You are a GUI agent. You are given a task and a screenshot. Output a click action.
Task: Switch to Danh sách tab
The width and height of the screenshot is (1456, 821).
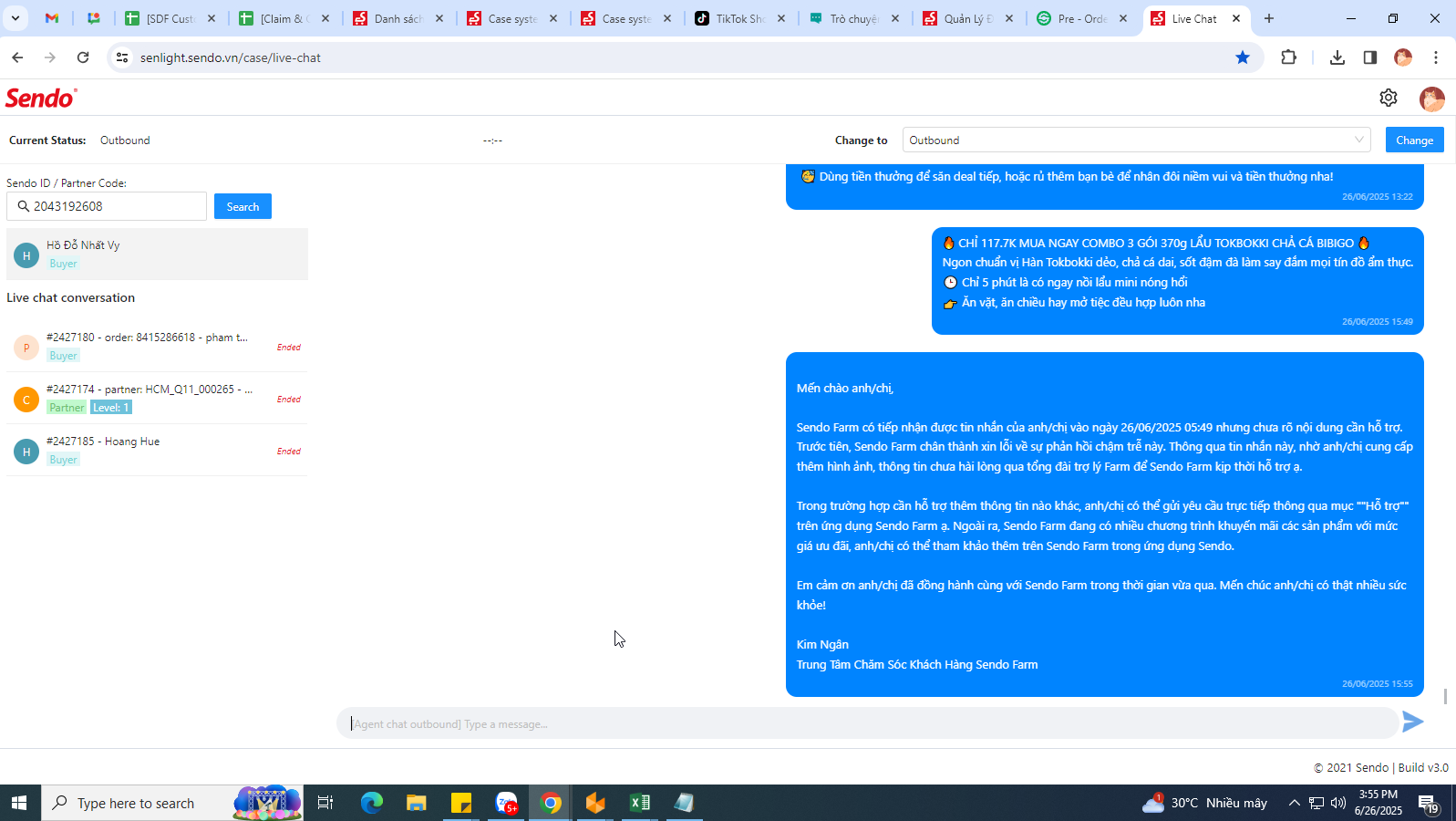399,18
